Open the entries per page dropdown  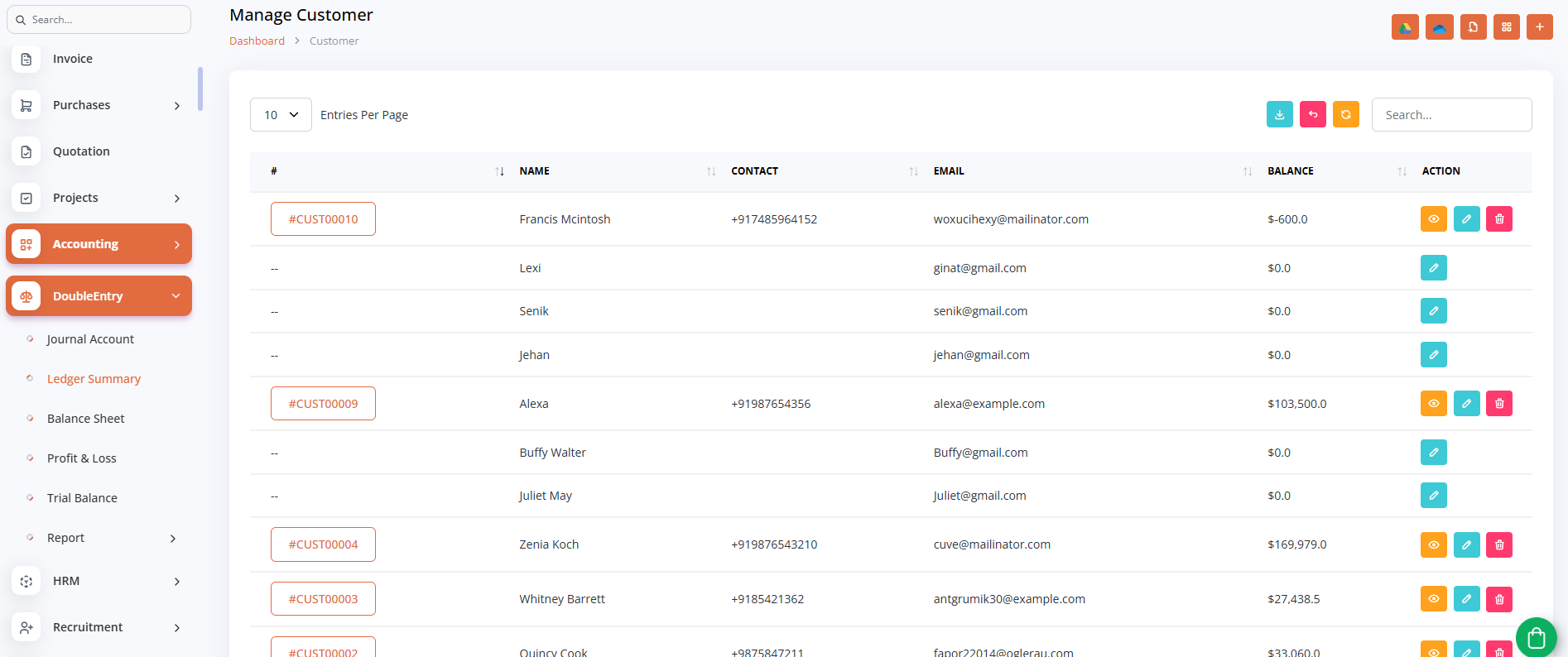(281, 115)
